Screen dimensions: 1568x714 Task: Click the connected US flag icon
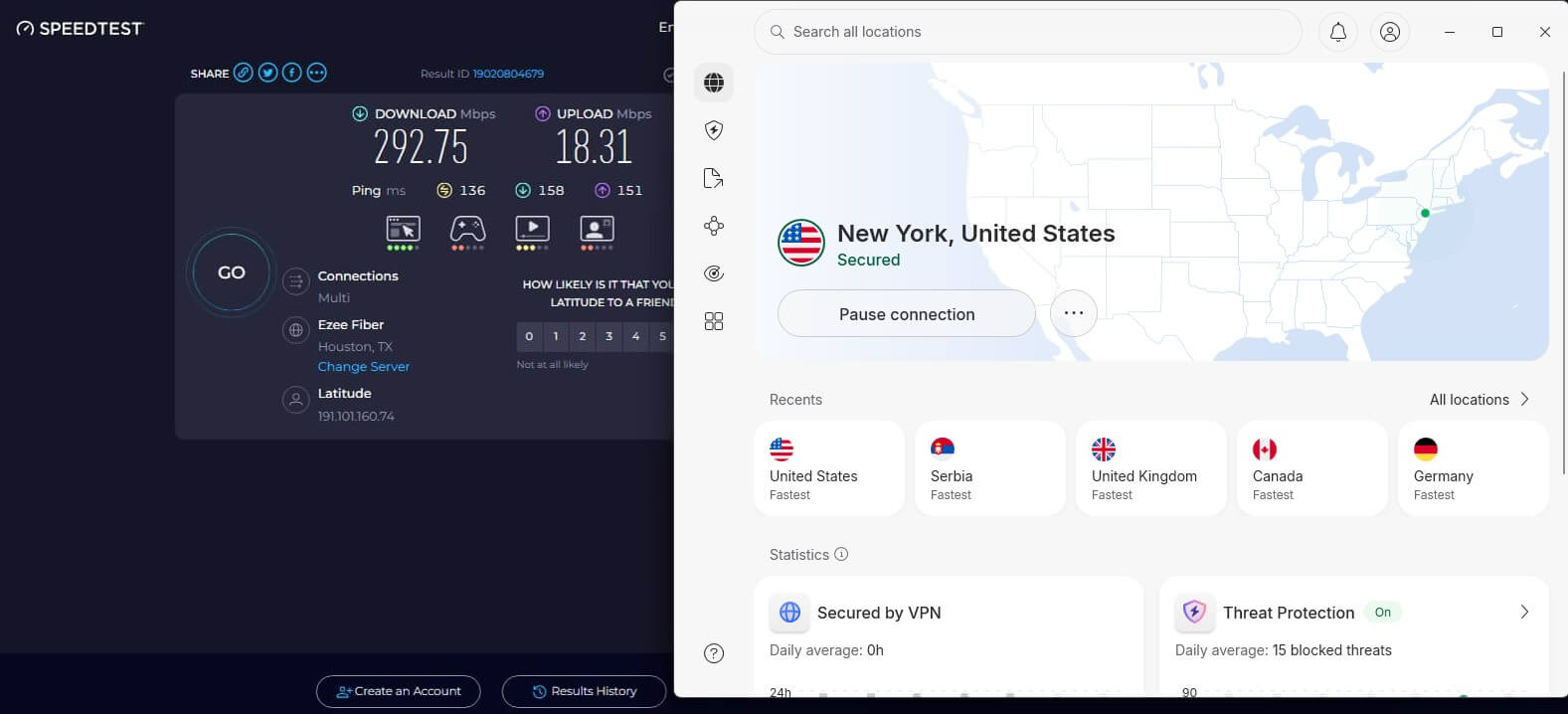coord(801,243)
